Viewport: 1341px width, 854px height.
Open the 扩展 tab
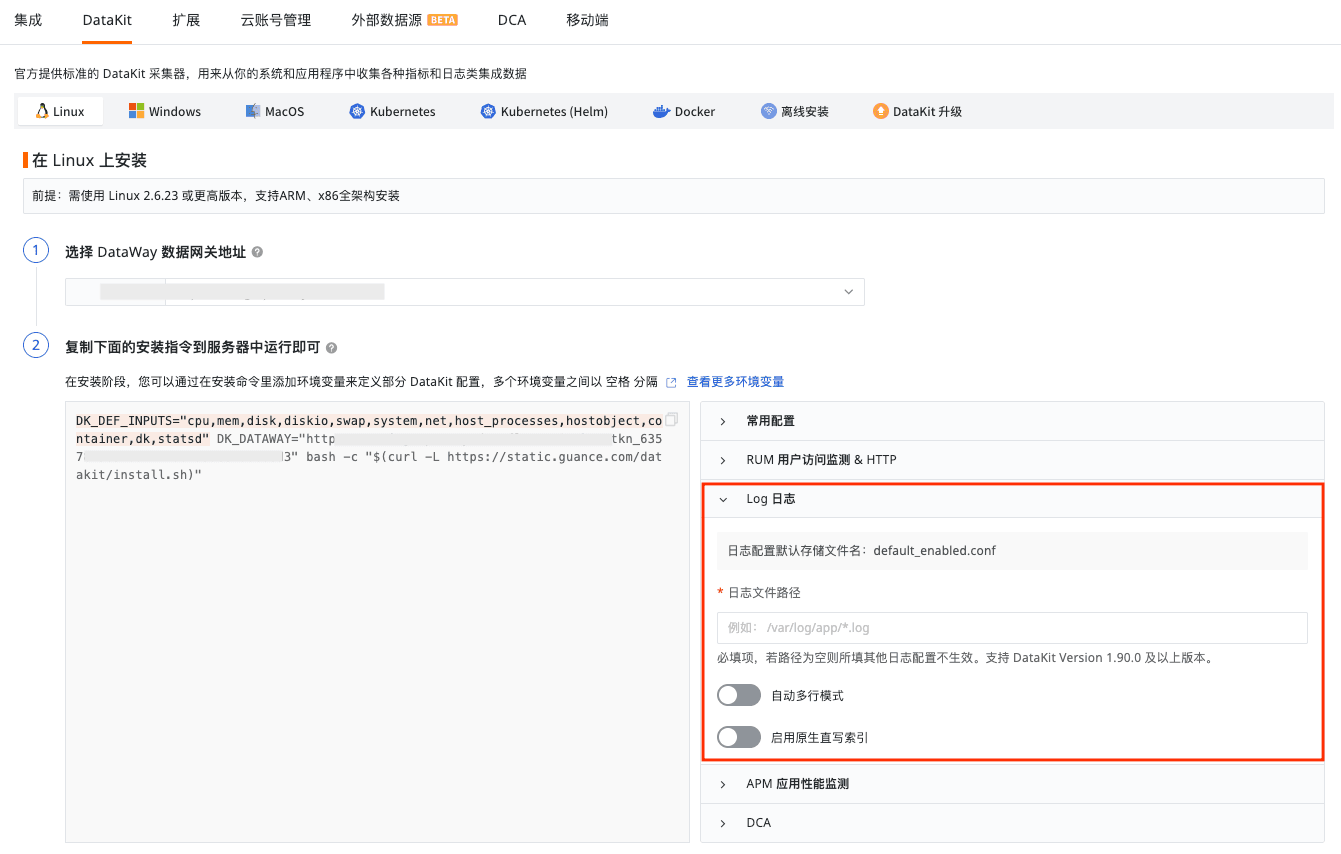[186, 20]
